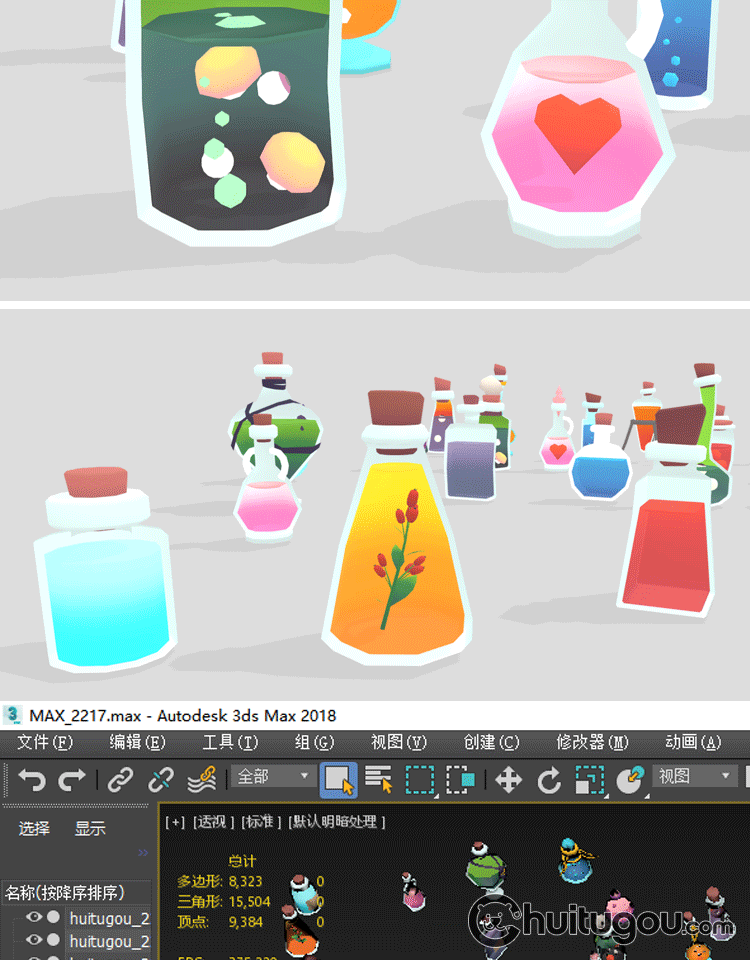Open the 全部 selection filter dropdown
The width and height of the screenshot is (750, 960).
pos(274,777)
